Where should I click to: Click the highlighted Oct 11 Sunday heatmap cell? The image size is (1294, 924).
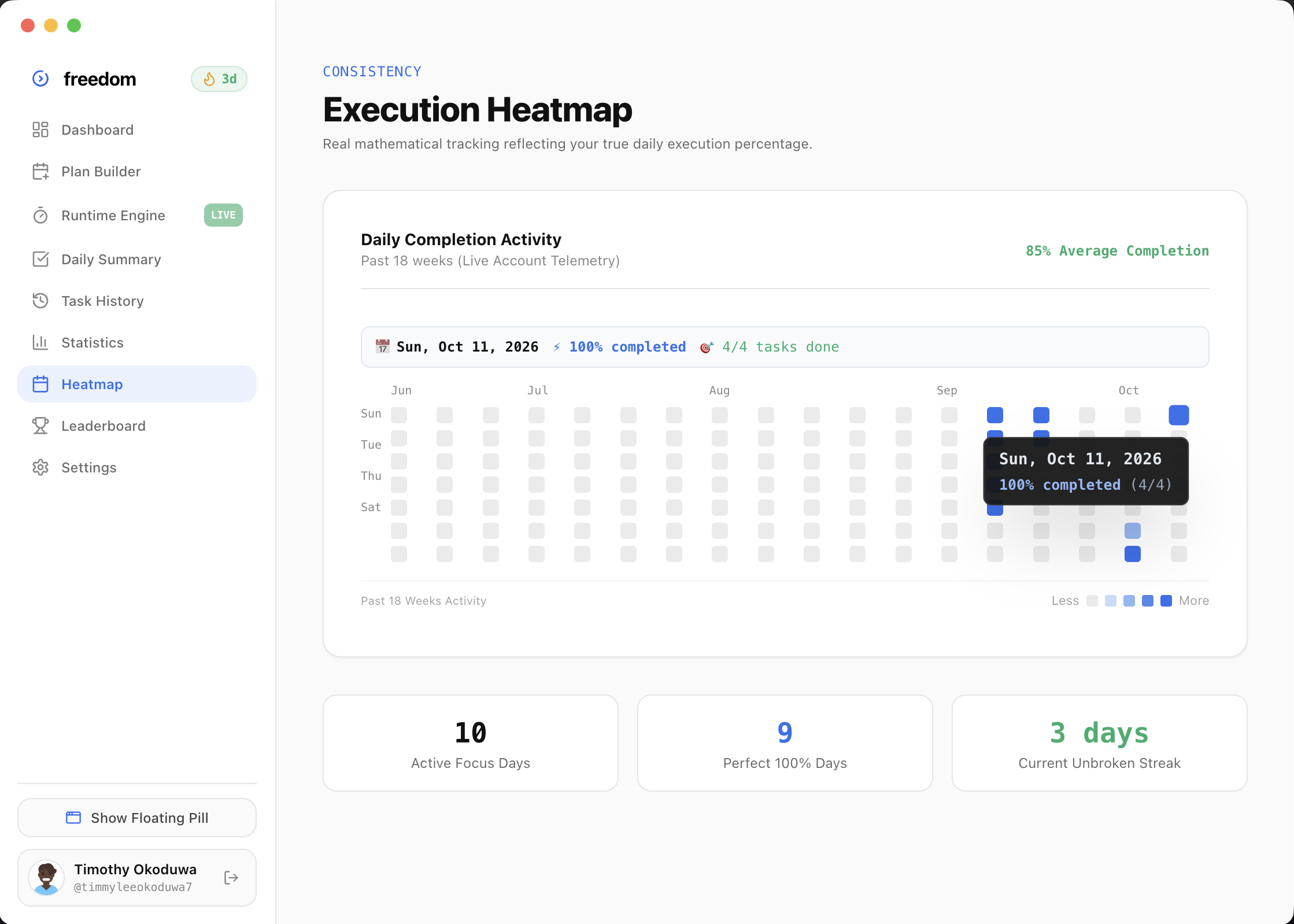pos(1179,415)
